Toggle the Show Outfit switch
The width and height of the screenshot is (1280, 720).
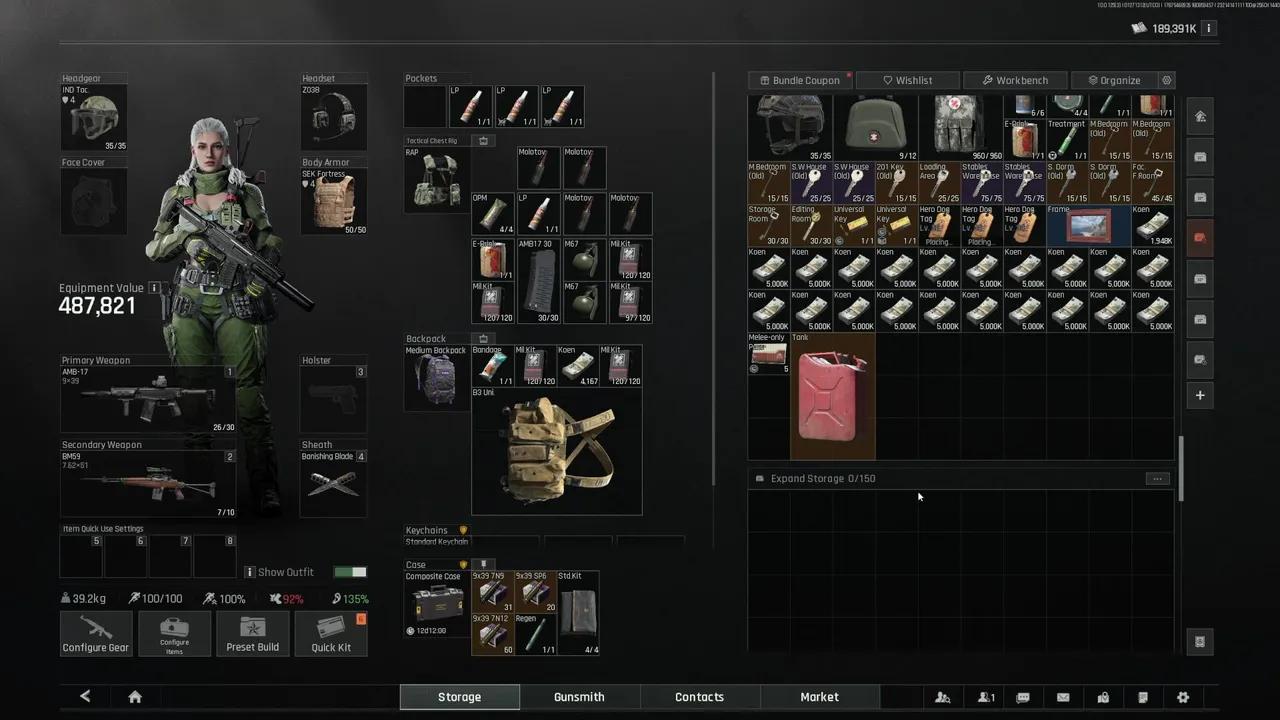coord(350,572)
